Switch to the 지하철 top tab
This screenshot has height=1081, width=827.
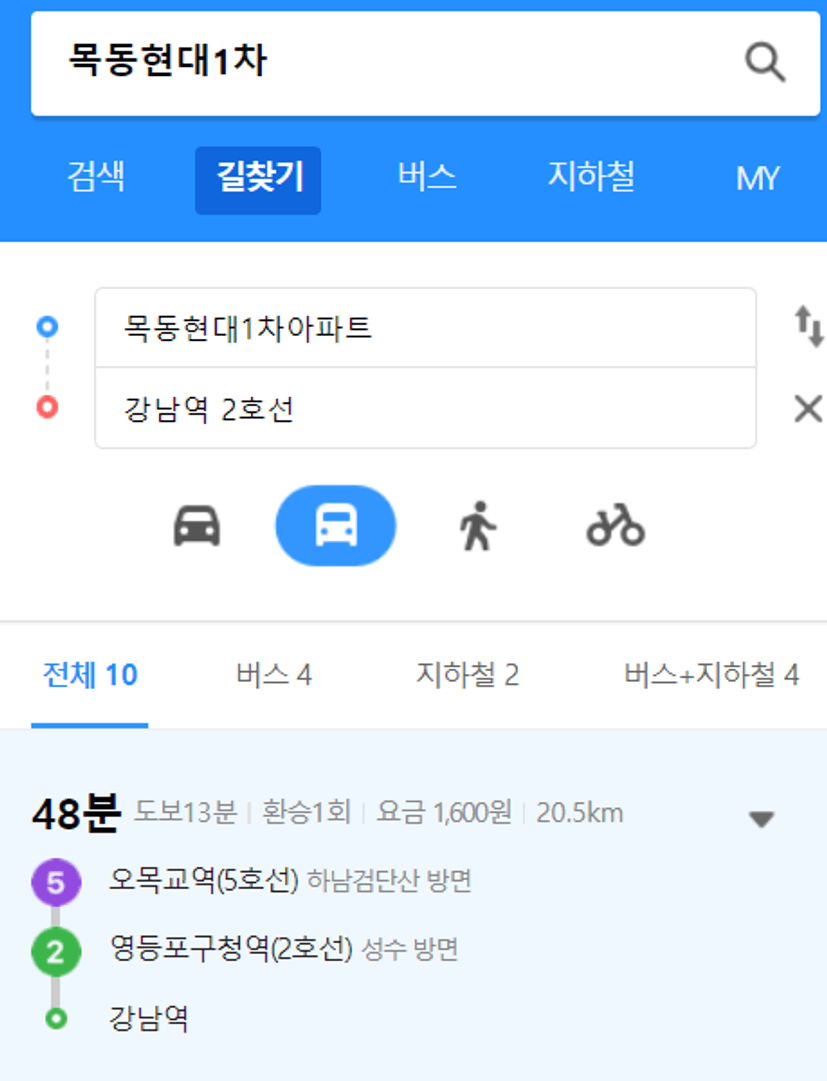click(591, 176)
